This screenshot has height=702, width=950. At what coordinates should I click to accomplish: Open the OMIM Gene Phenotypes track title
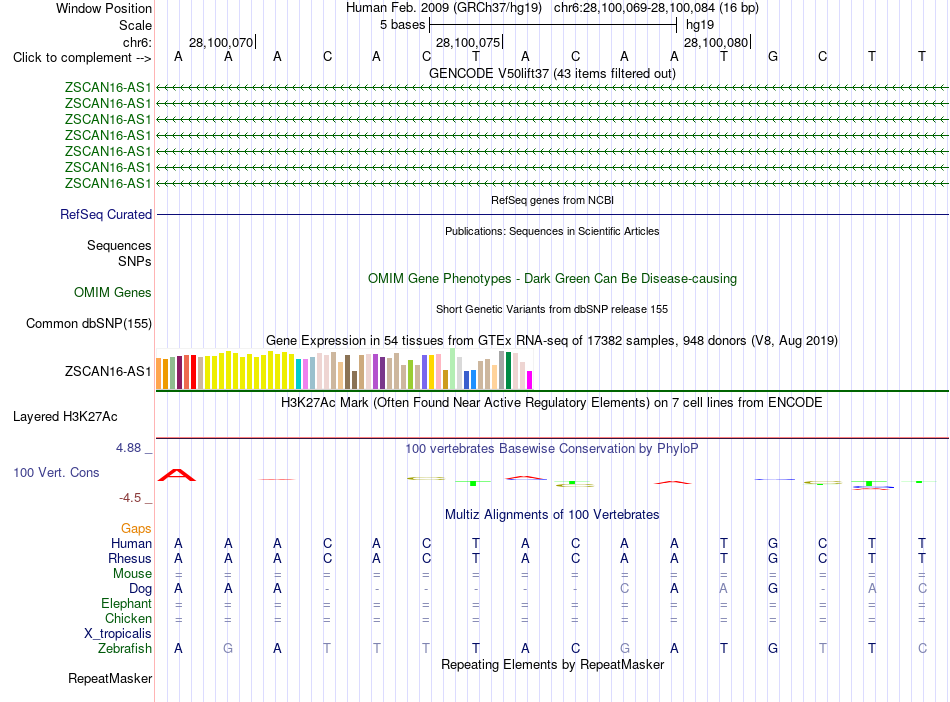pyautogui.click(x=552, y=279)
